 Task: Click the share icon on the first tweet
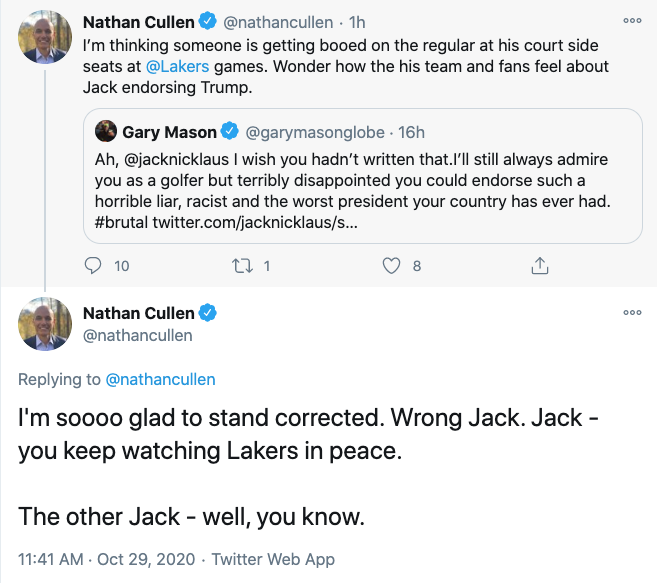(x=540, y=265)
